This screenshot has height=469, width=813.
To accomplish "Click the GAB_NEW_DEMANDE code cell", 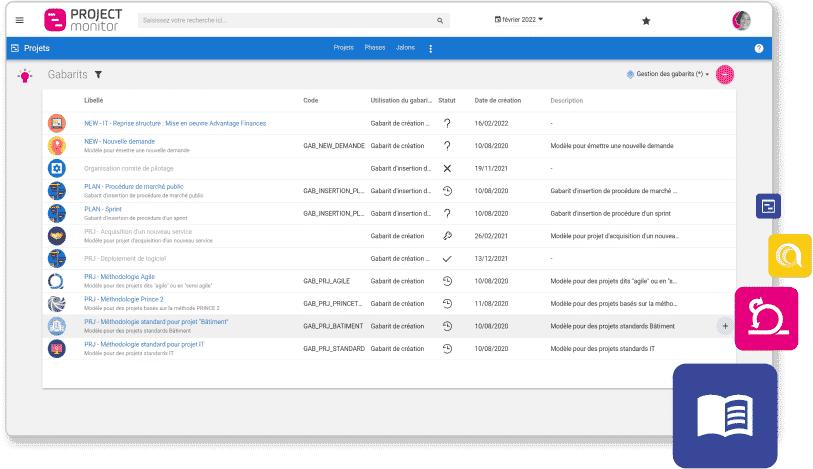I will coord(334,146).
